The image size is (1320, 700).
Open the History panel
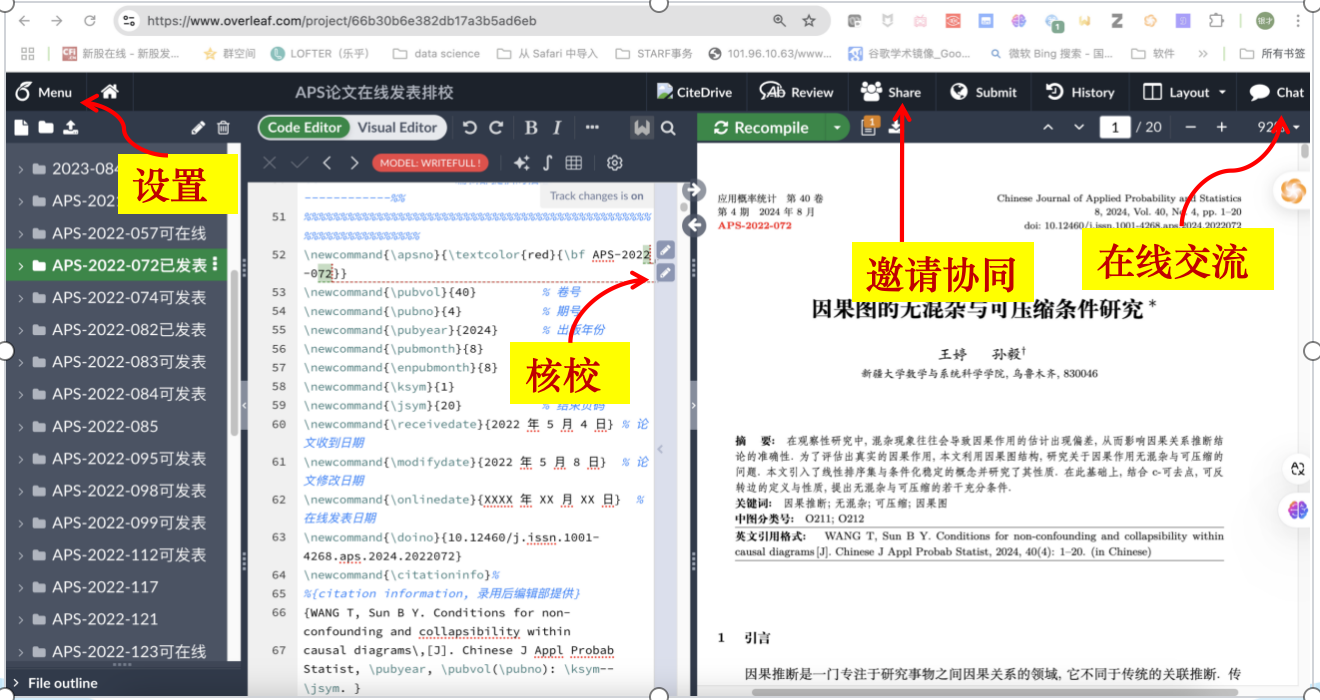pyautogui.click(x=1080, y=92)
